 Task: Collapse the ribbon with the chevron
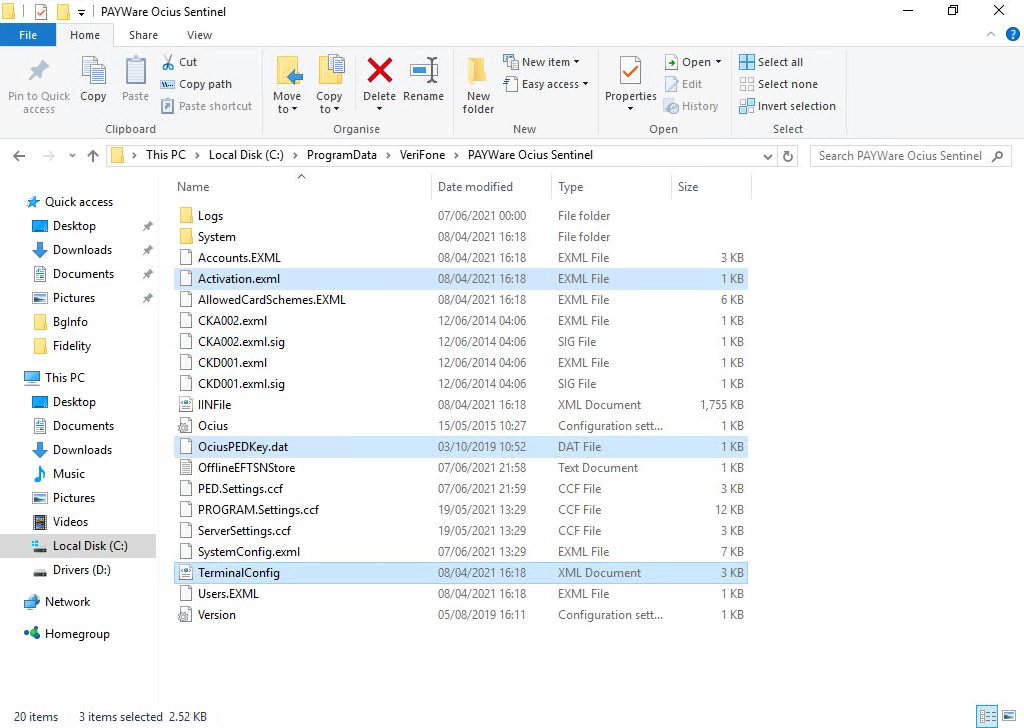tap(991, 35)
